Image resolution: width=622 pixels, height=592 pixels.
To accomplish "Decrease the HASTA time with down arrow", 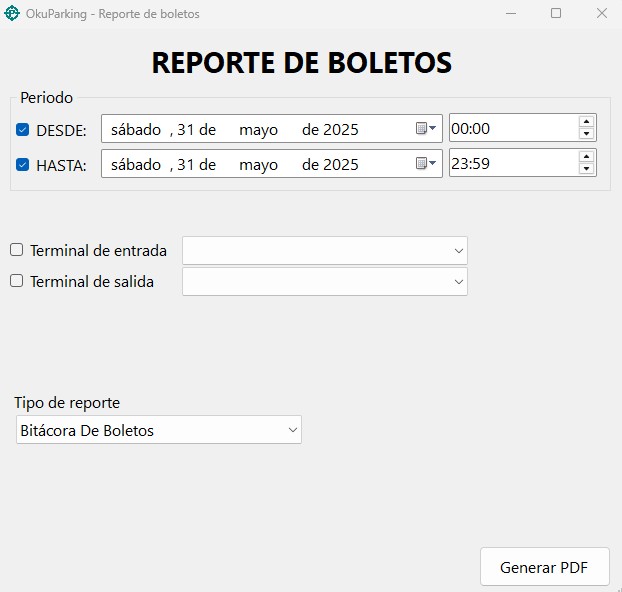I will [586, 170].
